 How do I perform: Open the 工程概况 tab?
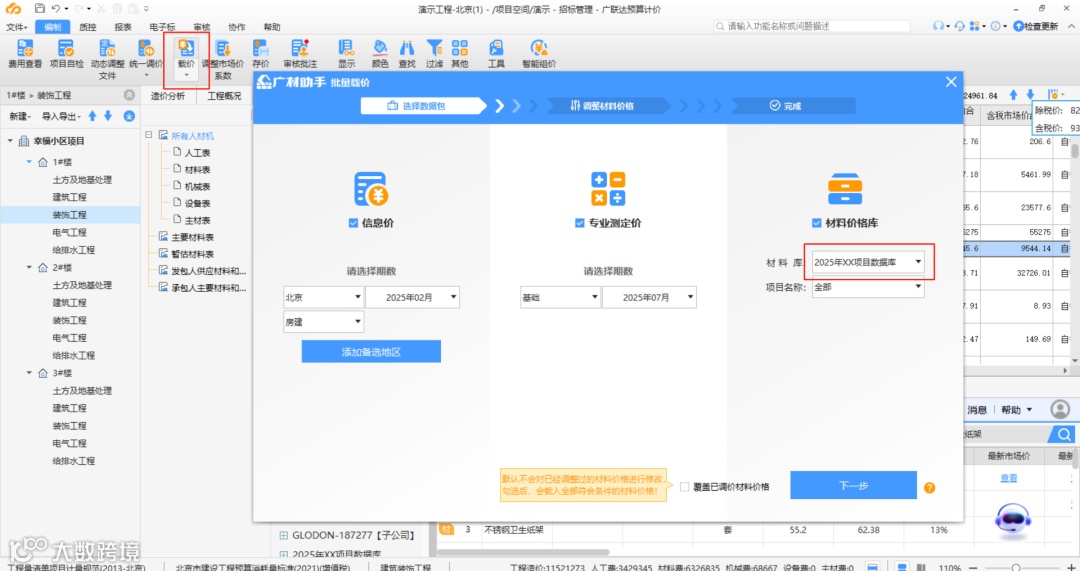[225, 96]
